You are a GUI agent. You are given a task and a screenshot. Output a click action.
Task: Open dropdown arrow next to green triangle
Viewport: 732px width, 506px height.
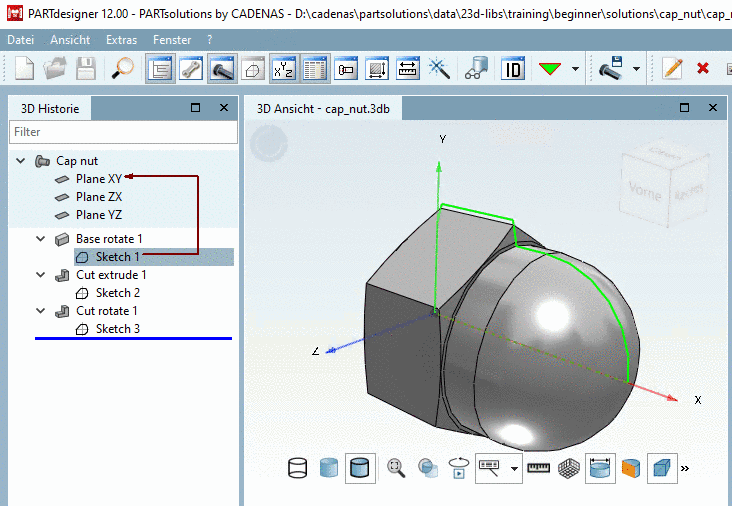coord(576,69)
